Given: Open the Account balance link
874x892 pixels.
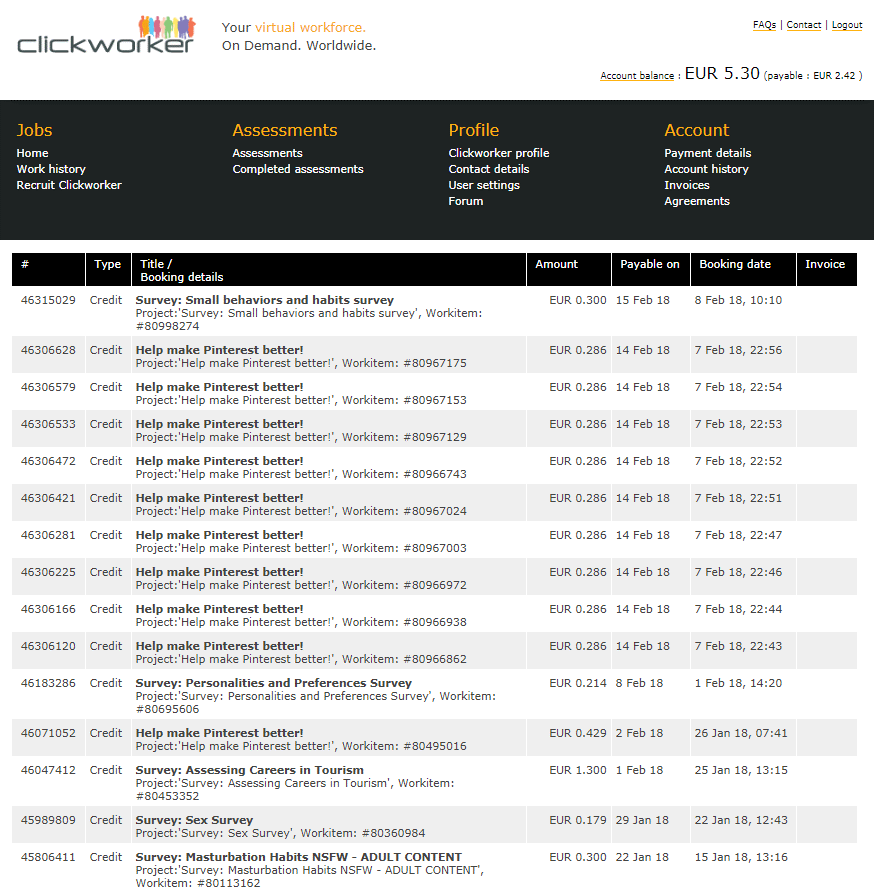Looking at the screenshot, I should pos(637,76).
